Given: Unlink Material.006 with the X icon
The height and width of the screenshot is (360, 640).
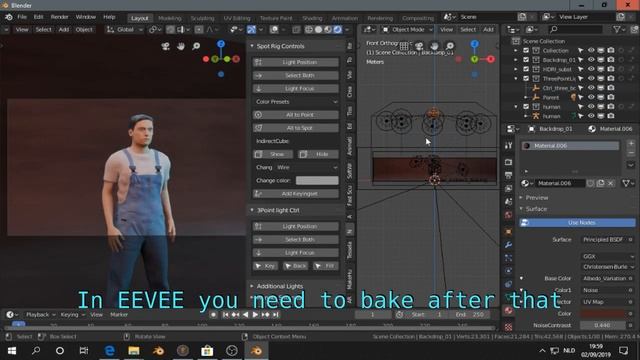Looking at the screenshot, I should coord(611,183).
